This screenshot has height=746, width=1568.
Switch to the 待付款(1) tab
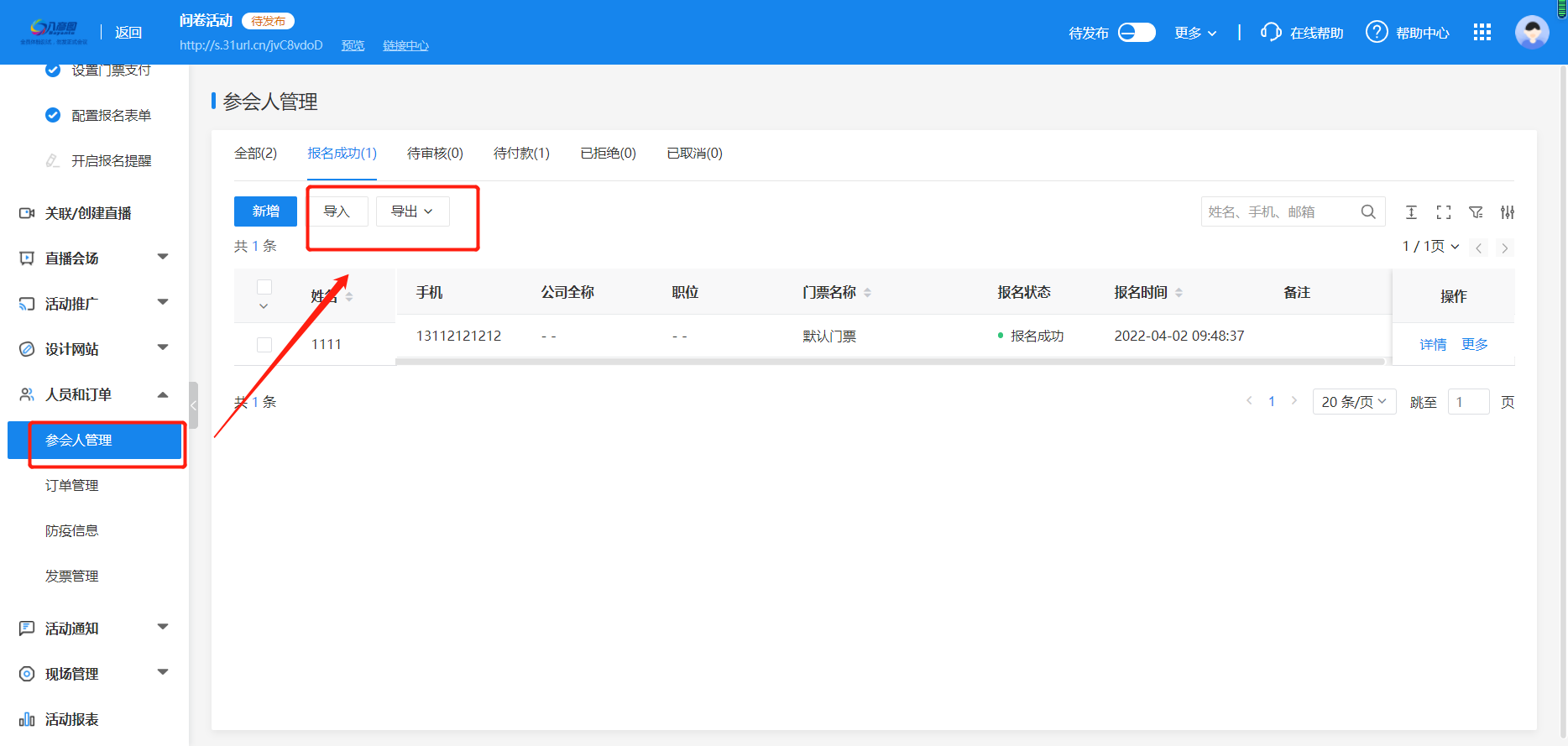pos(521,154)
